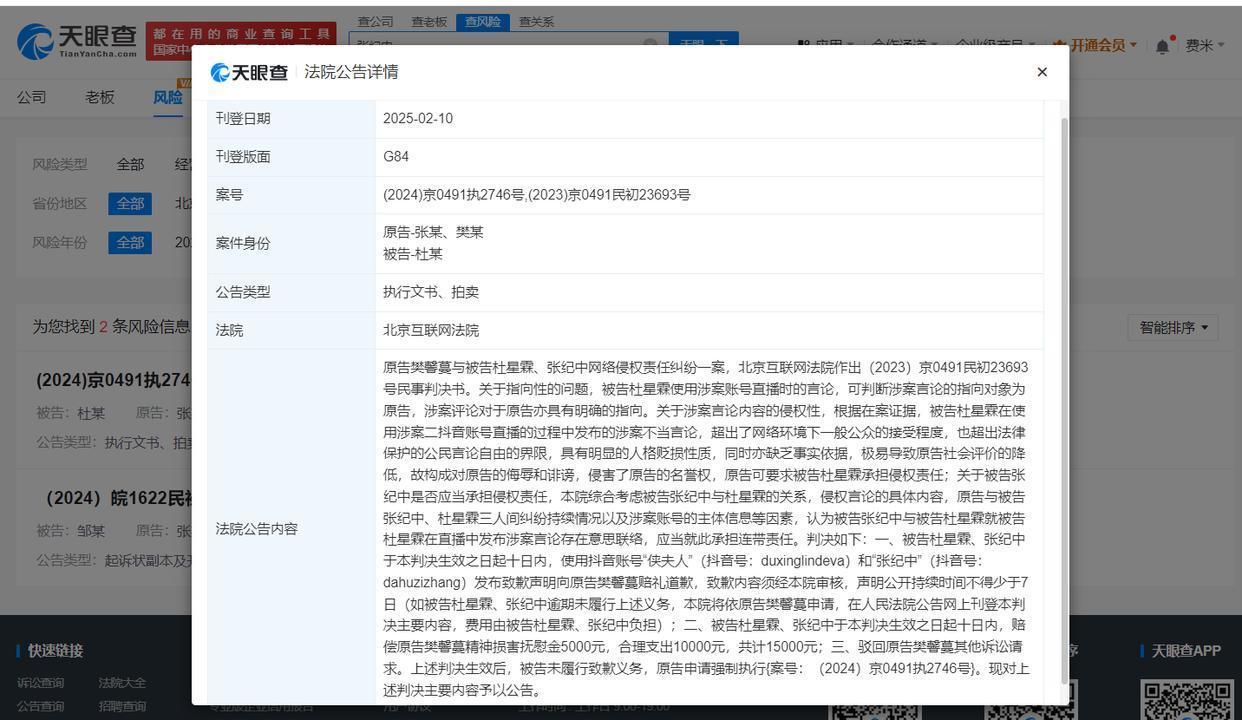The width and height of the screenshot is (1242, 720).
Task: Click the 天眼查APP QR code
Action: coord(1187,700)
